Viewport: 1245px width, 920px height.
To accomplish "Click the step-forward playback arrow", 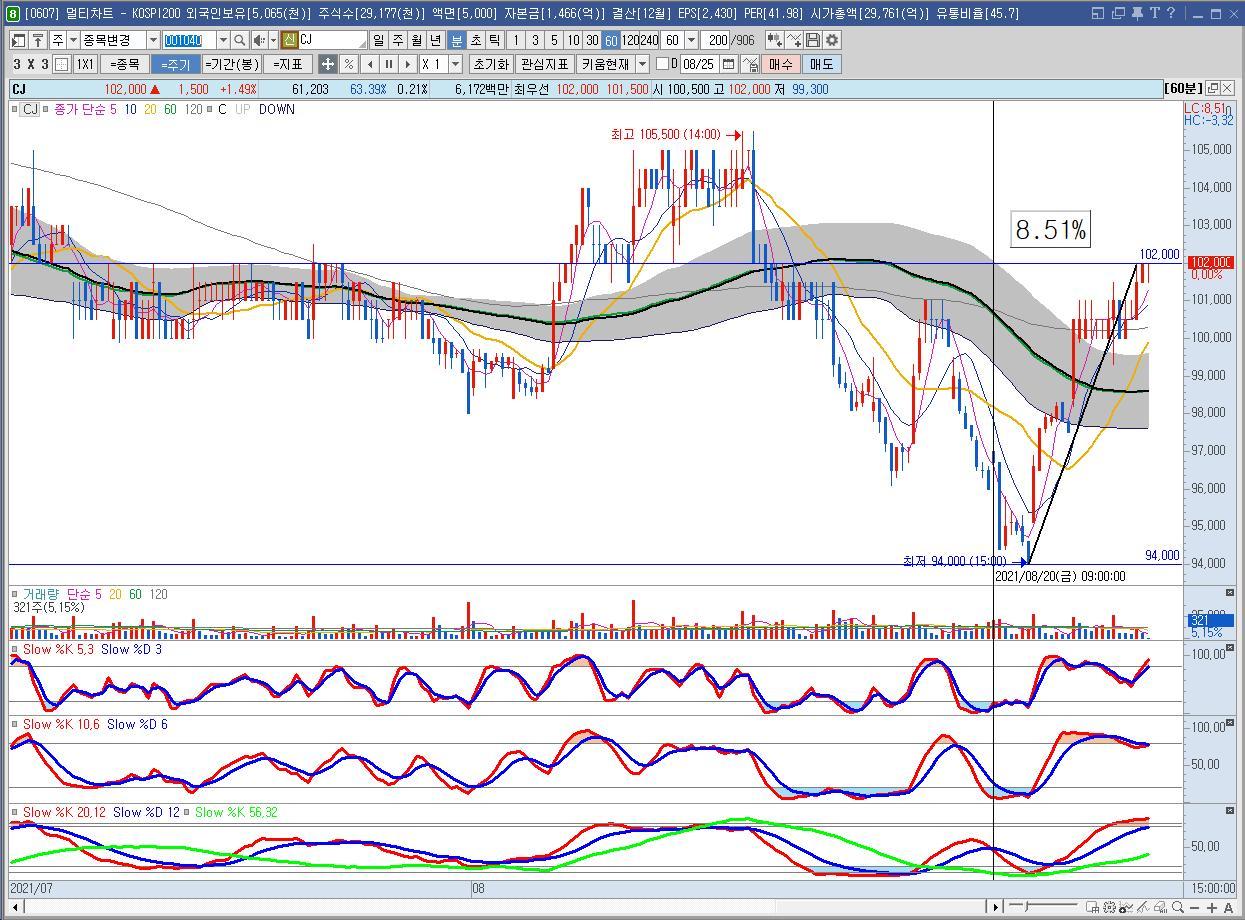I will [x=407, y=64].
